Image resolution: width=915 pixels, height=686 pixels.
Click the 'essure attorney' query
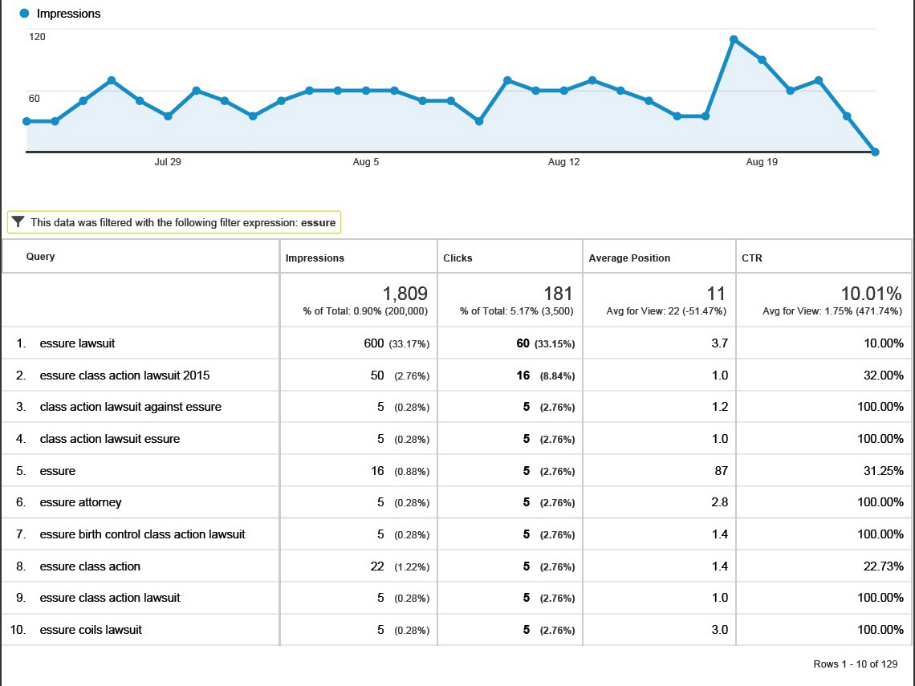tap(81, 502)
